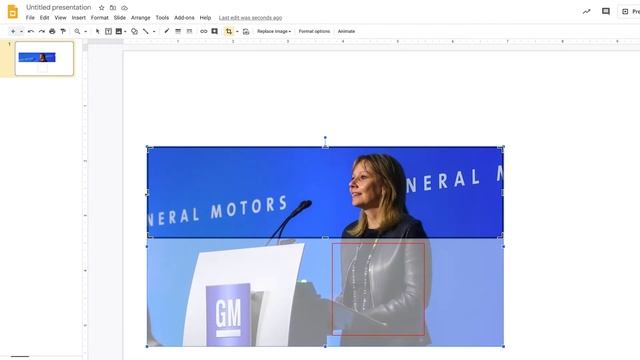
Task: Click the 'Last edit was seconds ago' link
Action: click(250, 18)
